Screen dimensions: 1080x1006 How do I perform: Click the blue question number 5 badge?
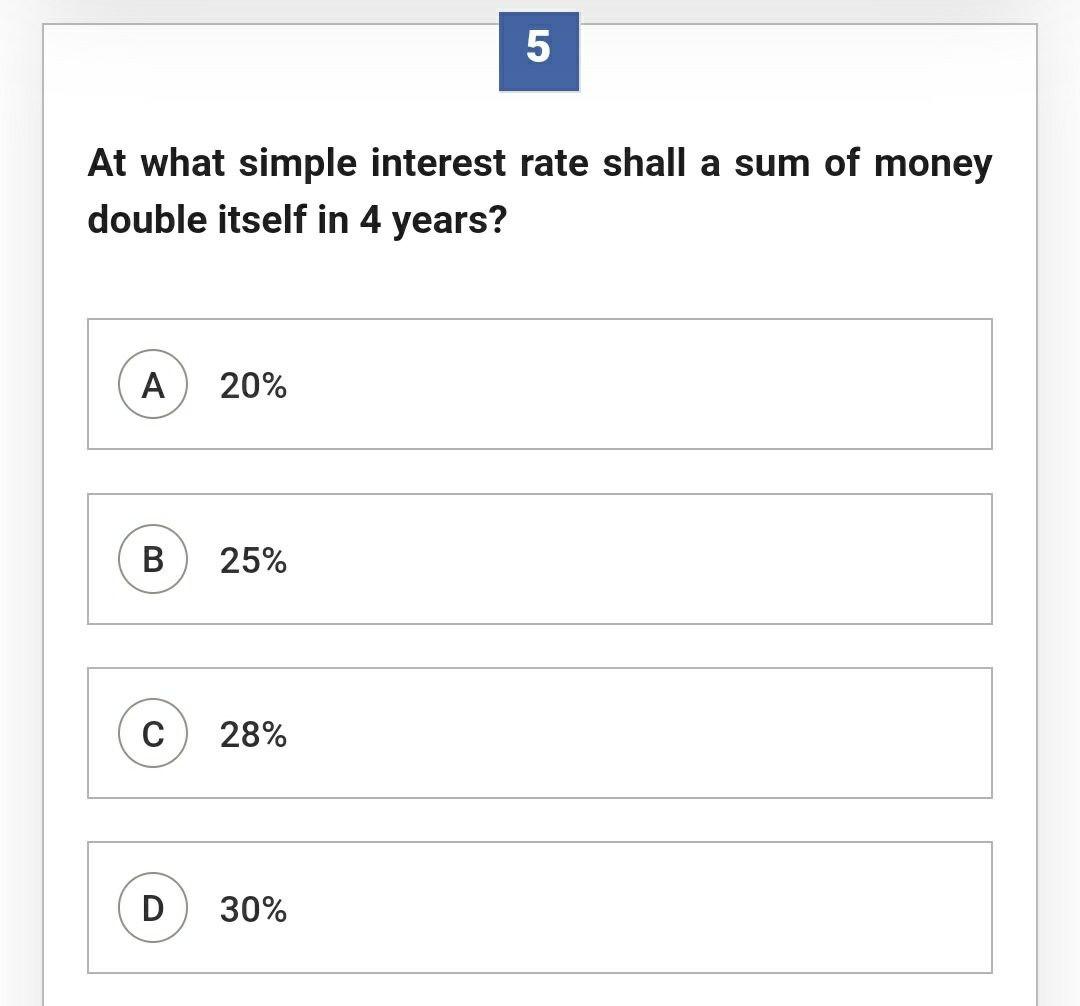pos(540,49)
